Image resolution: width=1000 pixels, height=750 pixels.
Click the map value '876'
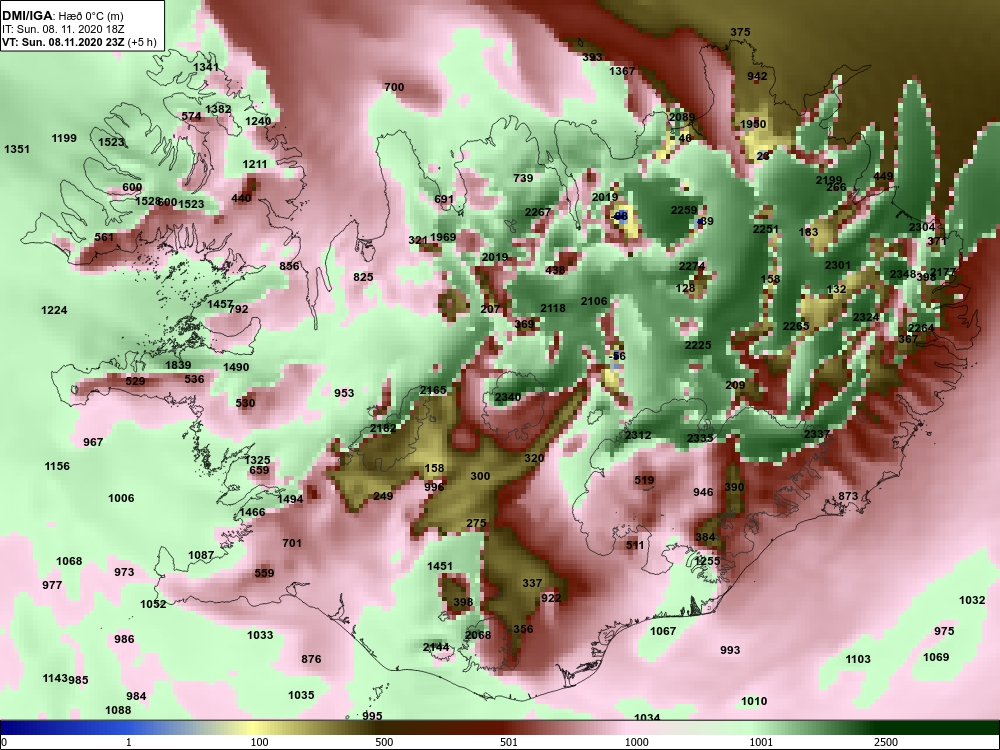coord(311,659)
